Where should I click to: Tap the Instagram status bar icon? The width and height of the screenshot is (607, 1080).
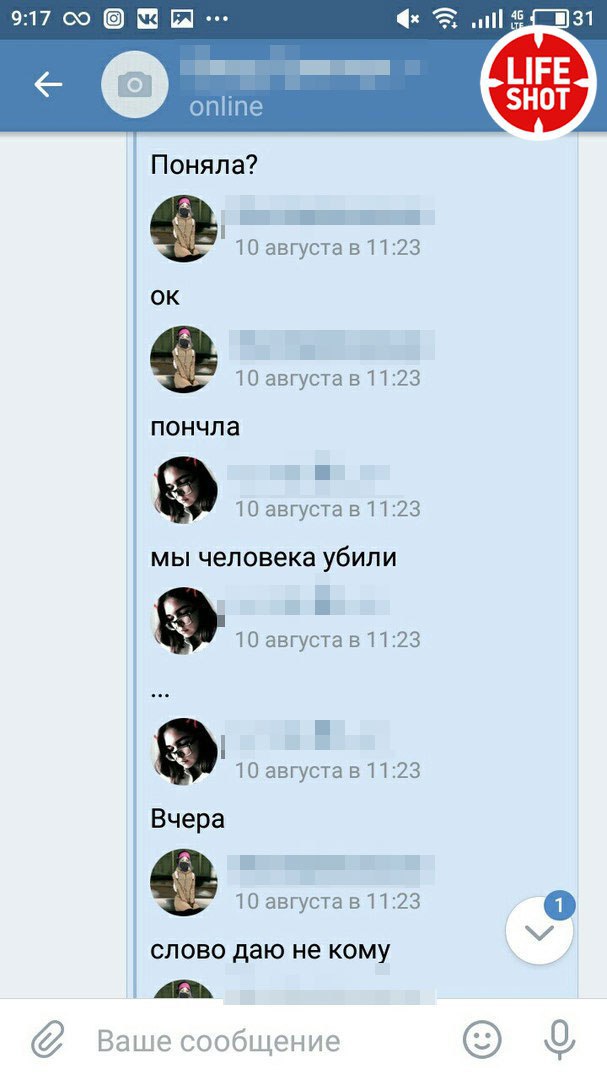(x=114, y=19)
